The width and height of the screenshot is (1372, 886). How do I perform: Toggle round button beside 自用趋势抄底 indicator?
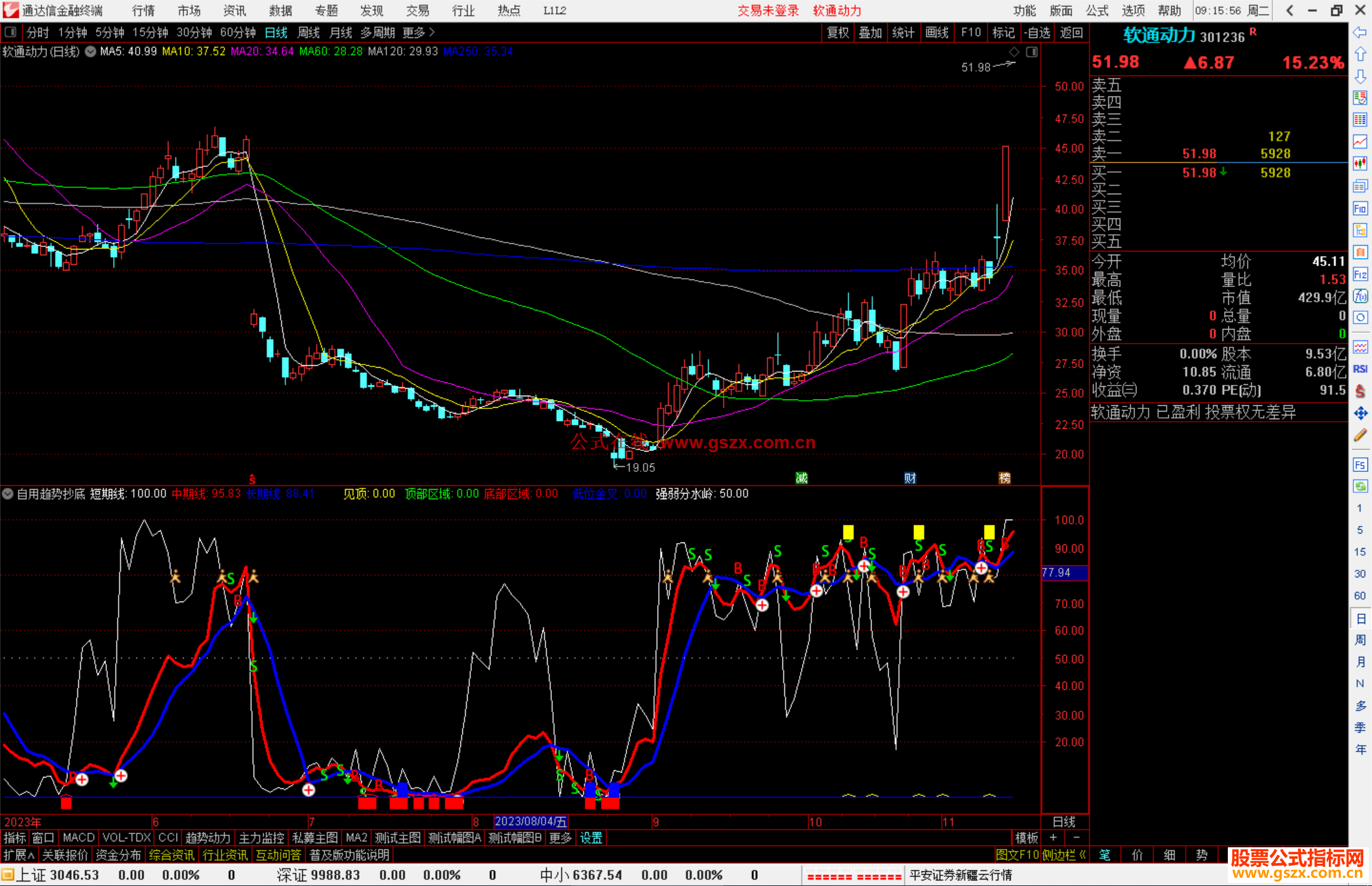coord(8,493)
